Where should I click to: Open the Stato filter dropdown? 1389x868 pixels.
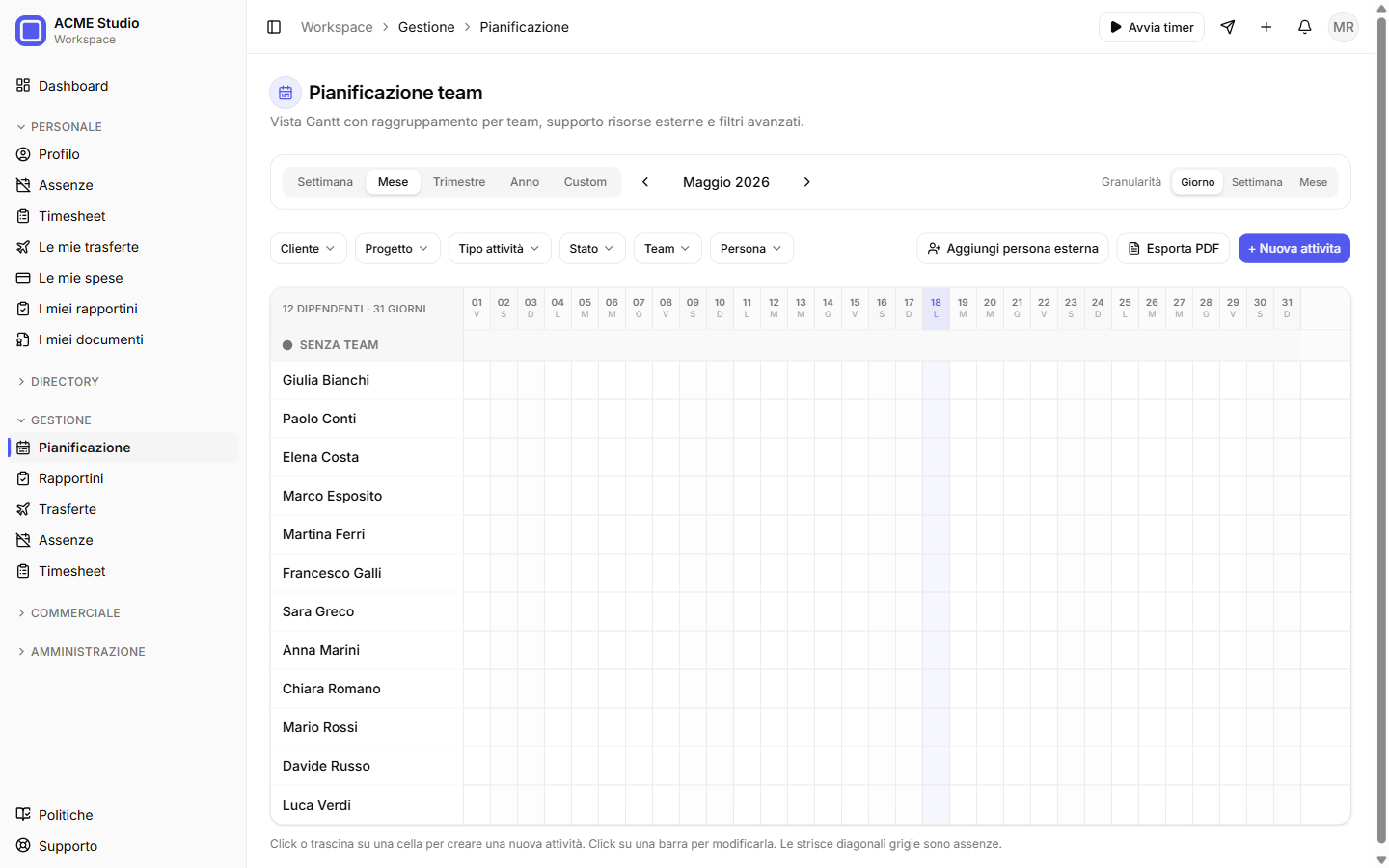coord(592,249)
